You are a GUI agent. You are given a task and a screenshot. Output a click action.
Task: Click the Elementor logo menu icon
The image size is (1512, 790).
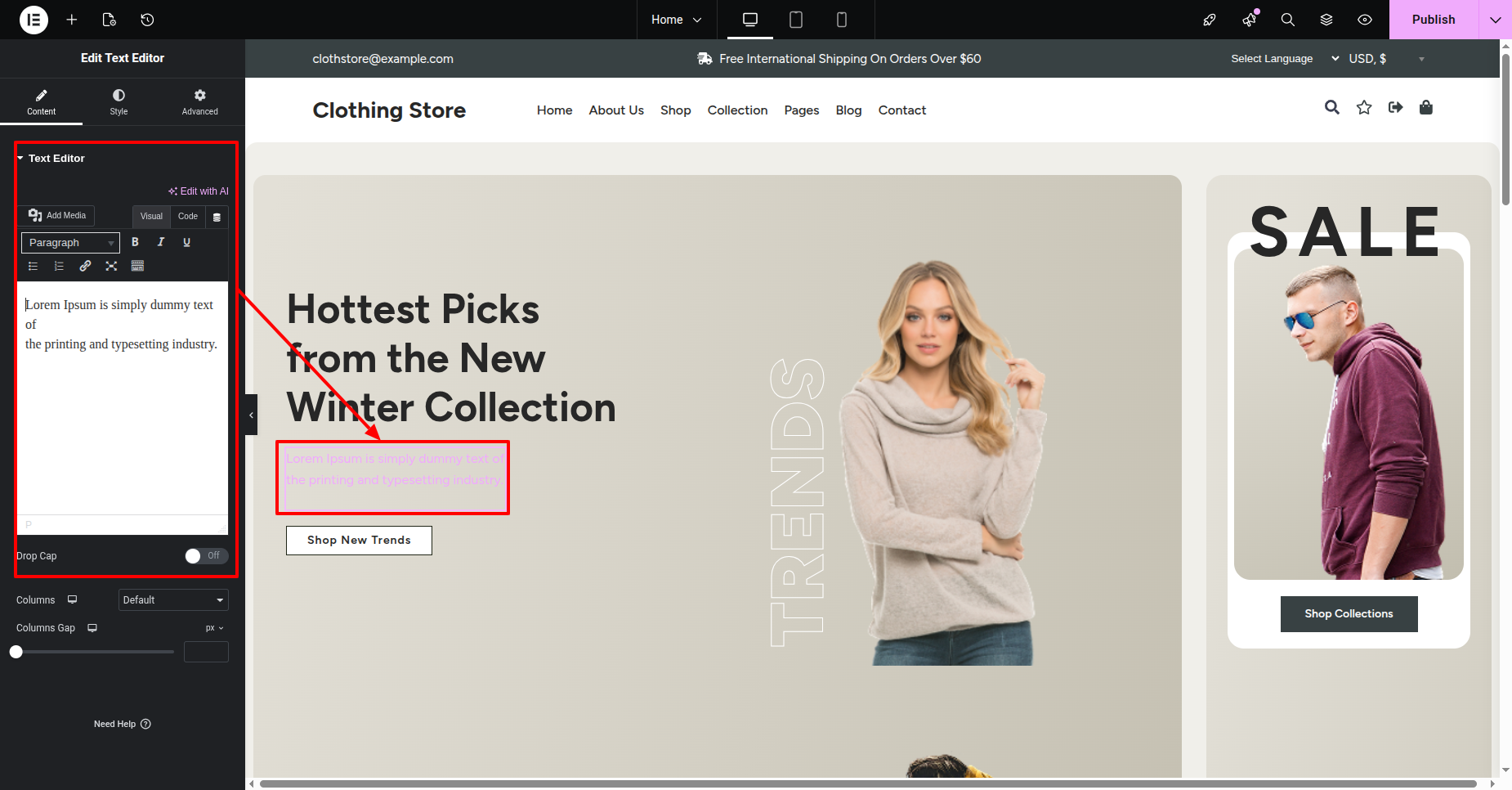pyautogui.click(x=34, y=20)
